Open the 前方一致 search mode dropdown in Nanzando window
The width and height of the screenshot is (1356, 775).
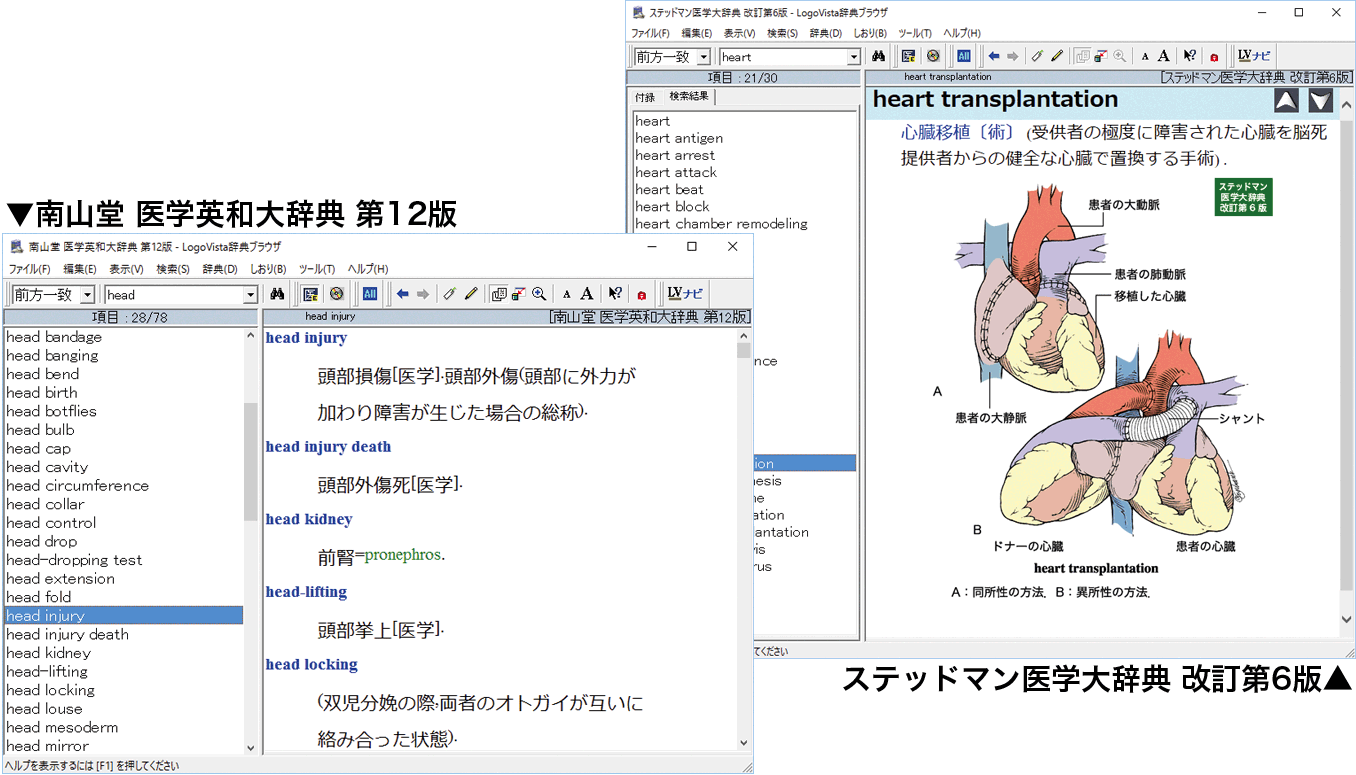(87, 295)
